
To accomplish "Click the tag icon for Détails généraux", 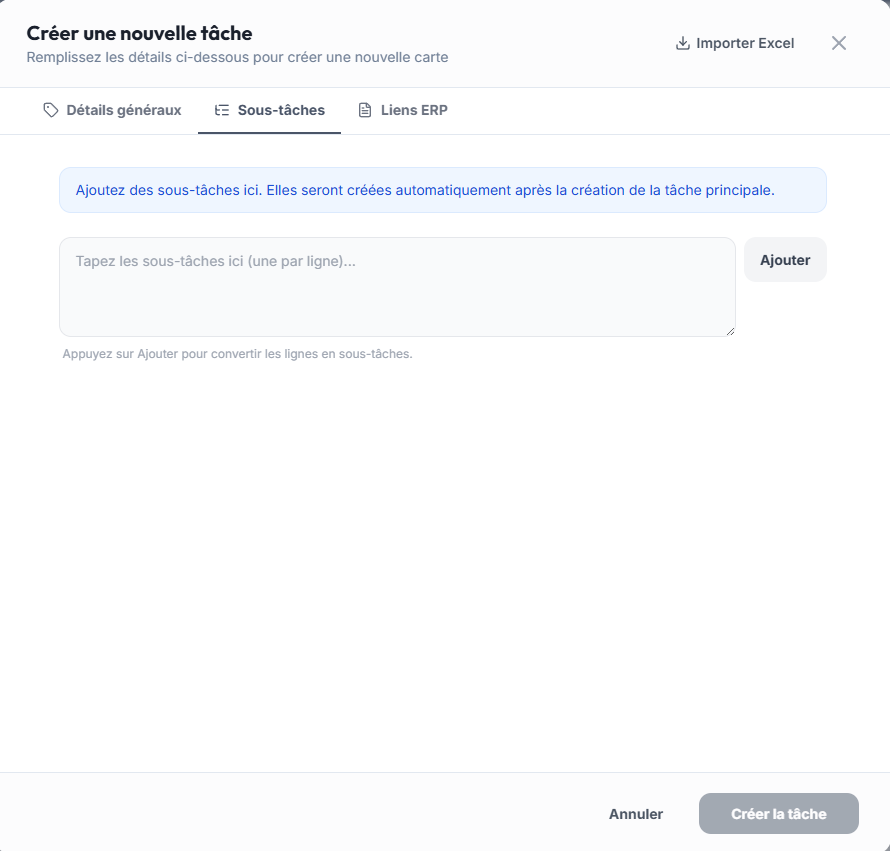I will [x=51, y=110].
